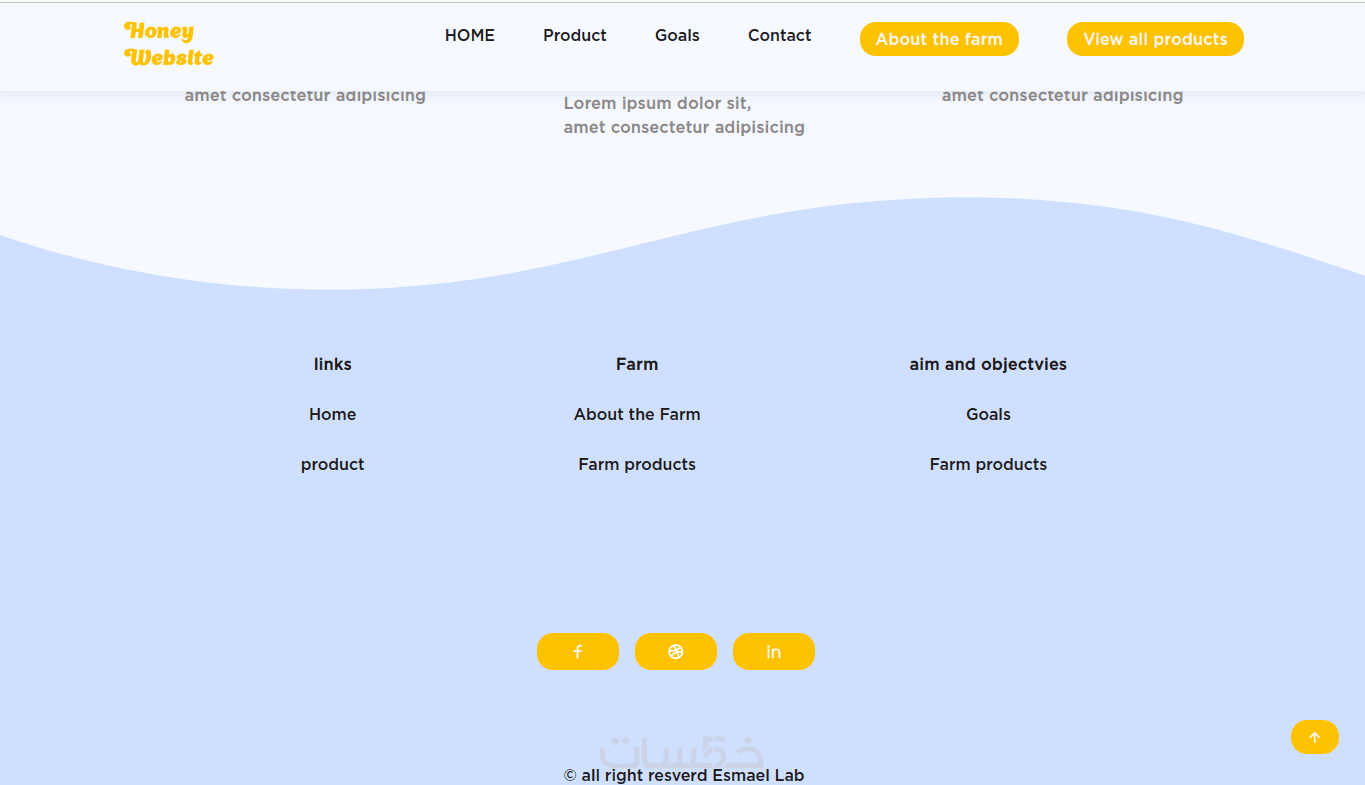Click Farm products under the Farm column
1365x785 pixels.
637,464
